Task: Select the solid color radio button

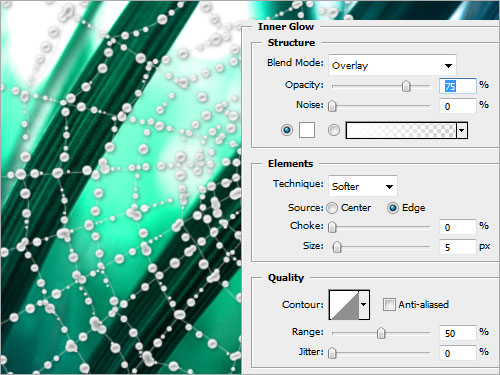Action: (287, 130)
